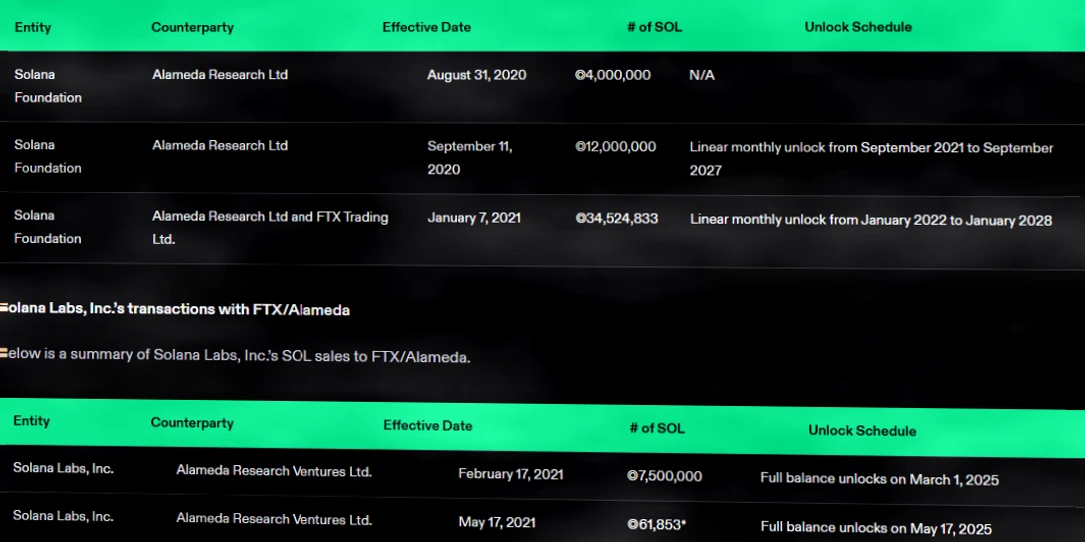Select the Effective Date header in the first table

[426, 27]
